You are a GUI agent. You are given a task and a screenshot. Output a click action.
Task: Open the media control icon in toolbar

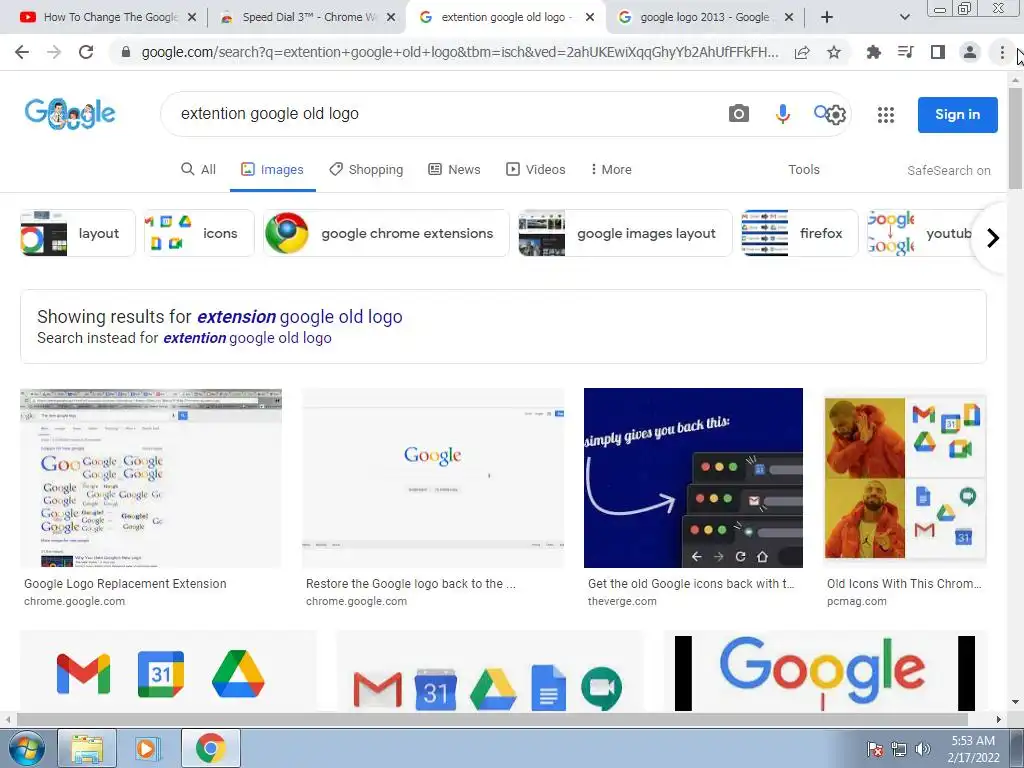[905, 52]
